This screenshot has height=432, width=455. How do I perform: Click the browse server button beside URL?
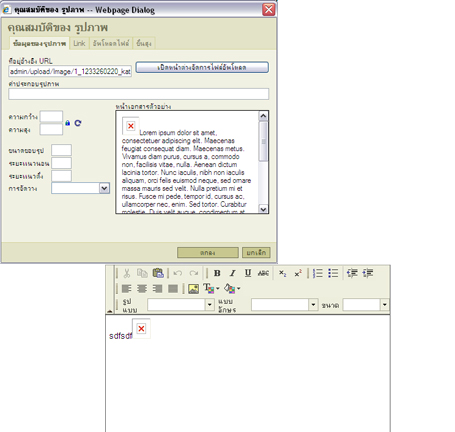click(202, 67)
